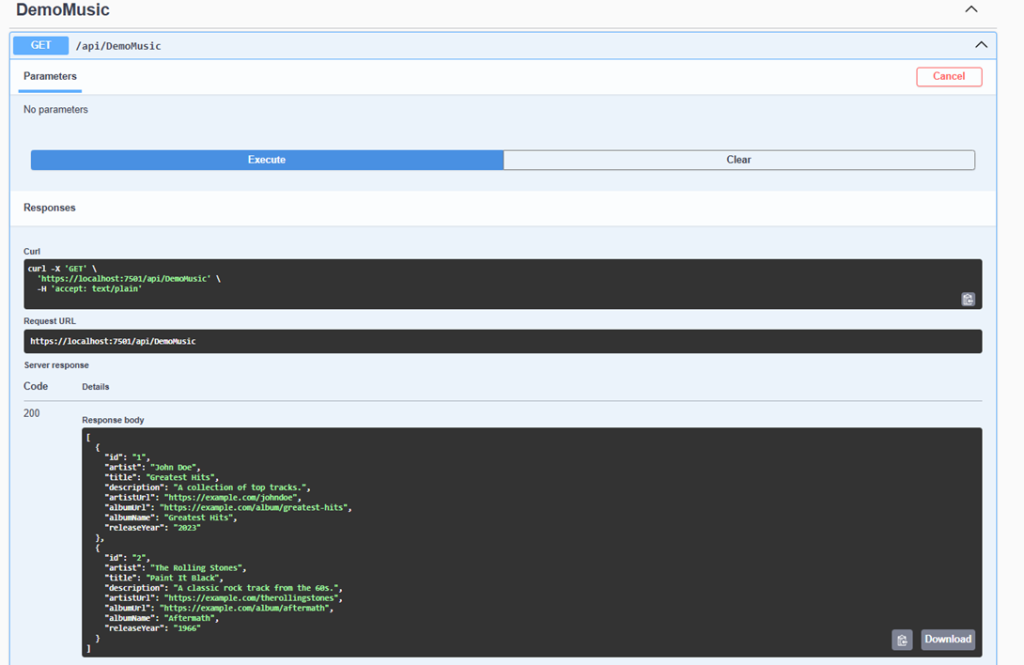The width and height of the screenshot is (1024, 665).
Task: Switch to the Parameters tab
Action: [x=50, y=76]
